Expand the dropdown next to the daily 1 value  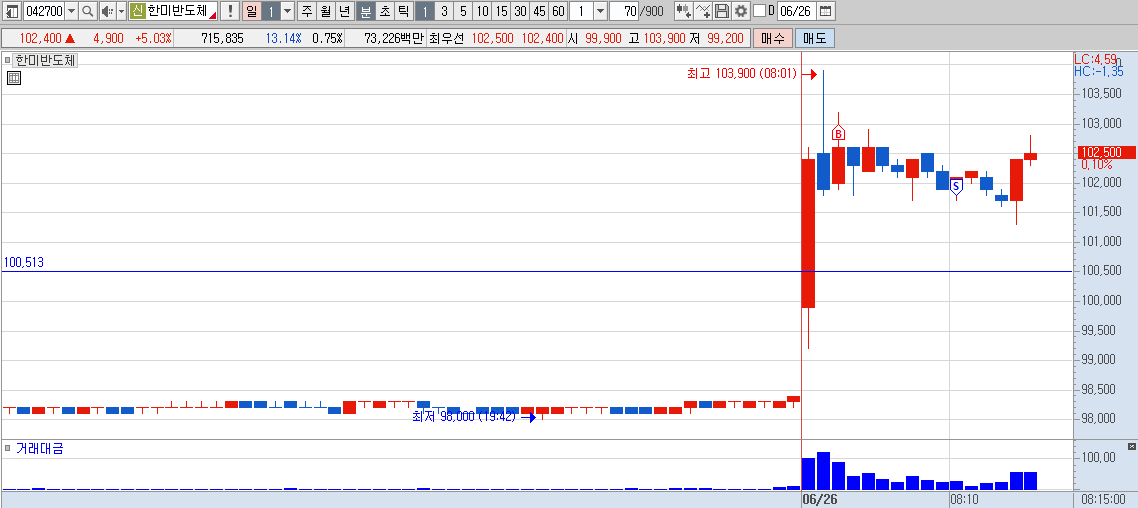287,11
